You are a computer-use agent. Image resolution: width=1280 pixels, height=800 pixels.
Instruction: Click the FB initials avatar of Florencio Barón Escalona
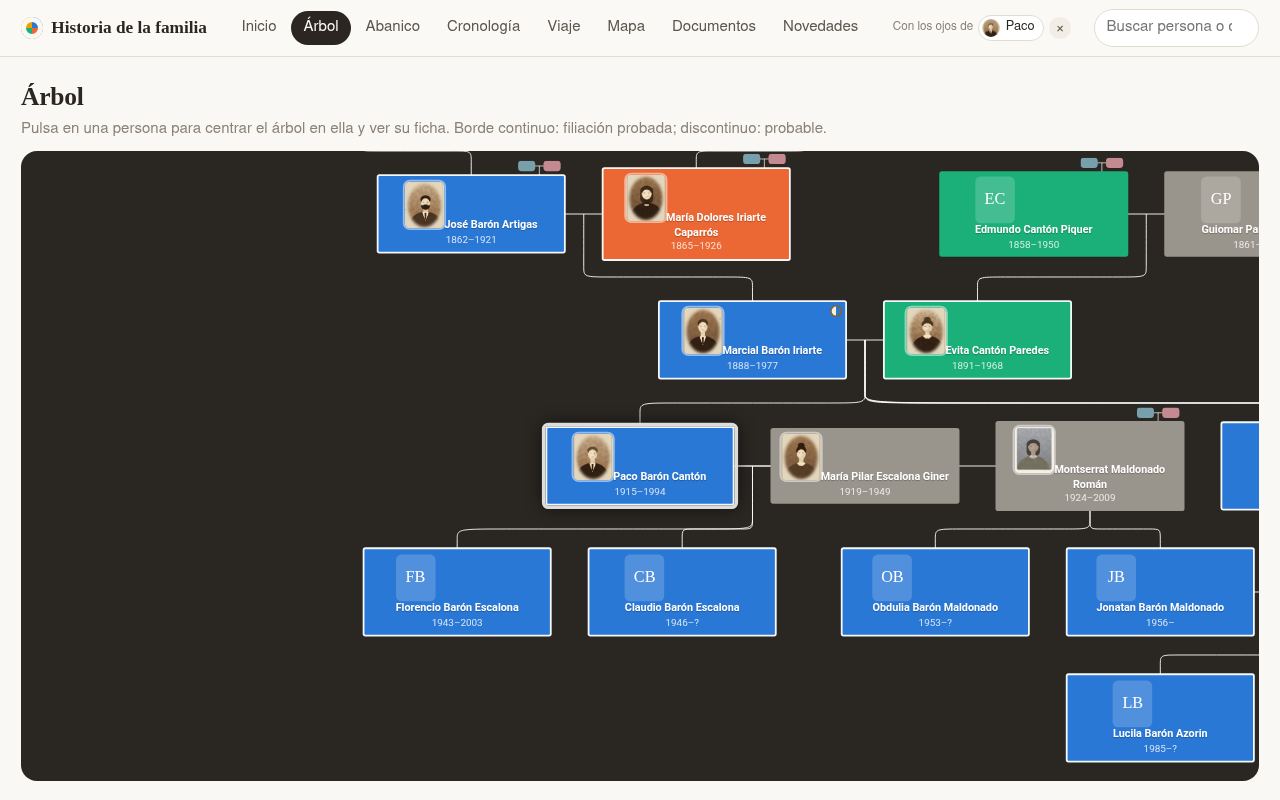coord(415,577)
